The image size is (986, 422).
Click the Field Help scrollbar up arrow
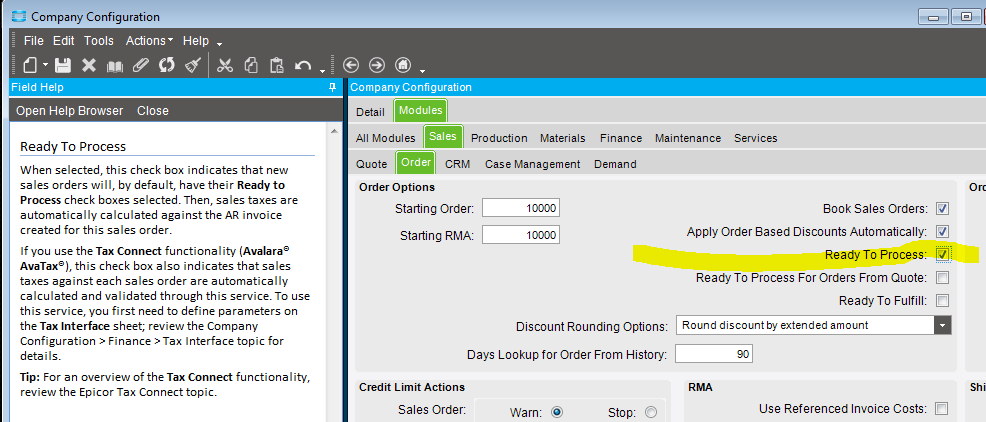tap(333, 131)
